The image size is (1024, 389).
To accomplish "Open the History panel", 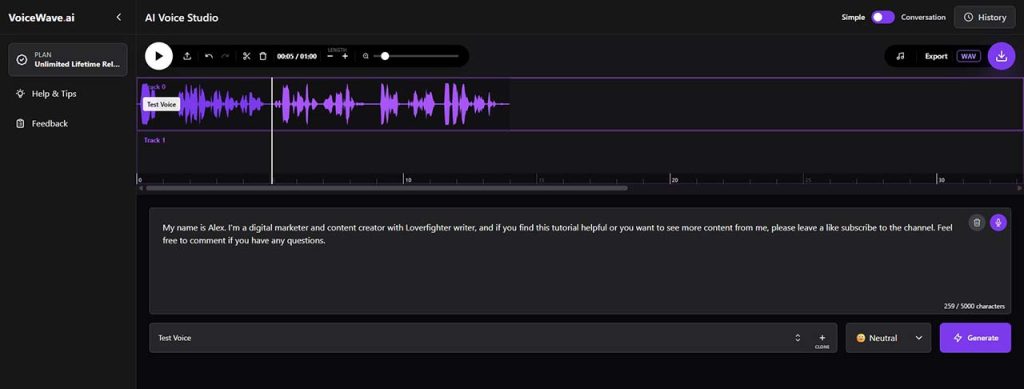I will (985, 17).
